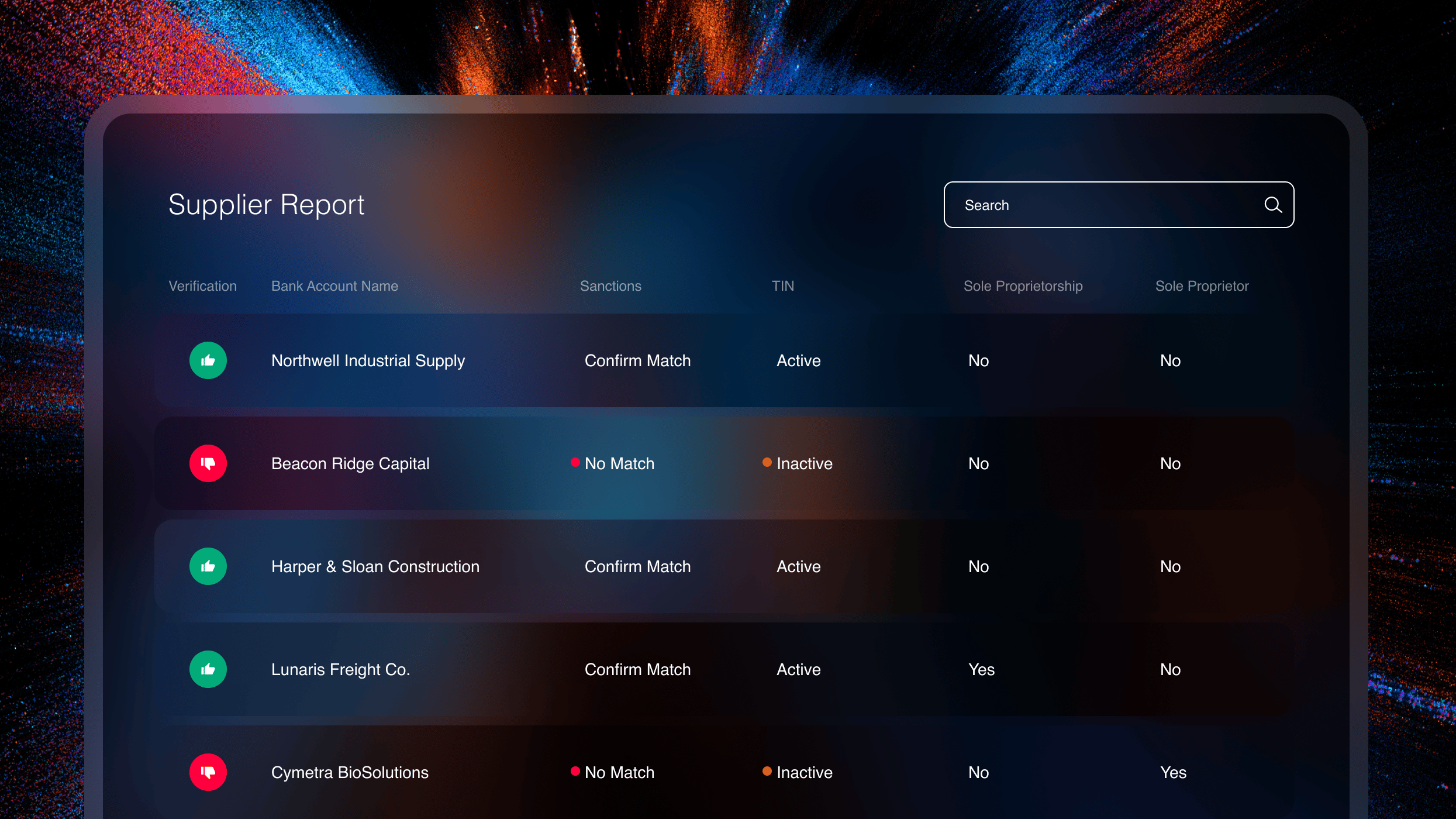Click Inactive TIN status for Beacon Ridge Capital
The height and width of the screenshot is (819, 1456).
805,463
